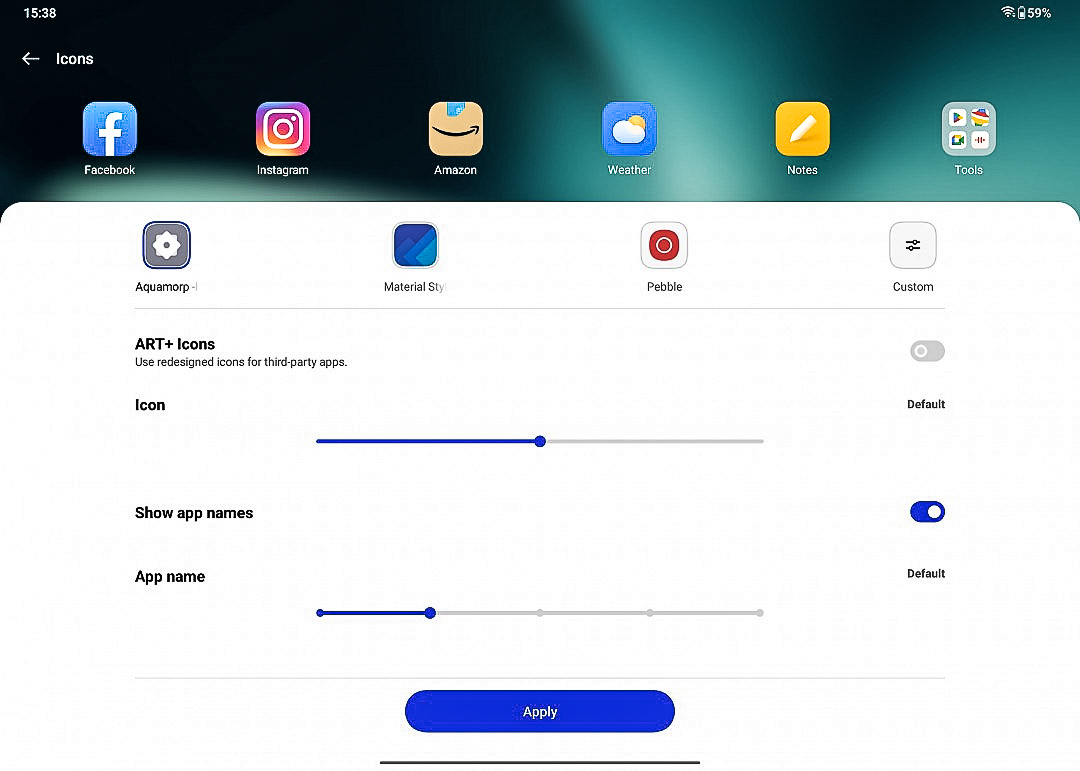Choose the Pebble icon style
Viewport: 1080px width, 771px height.
click(x=664, y=245)
